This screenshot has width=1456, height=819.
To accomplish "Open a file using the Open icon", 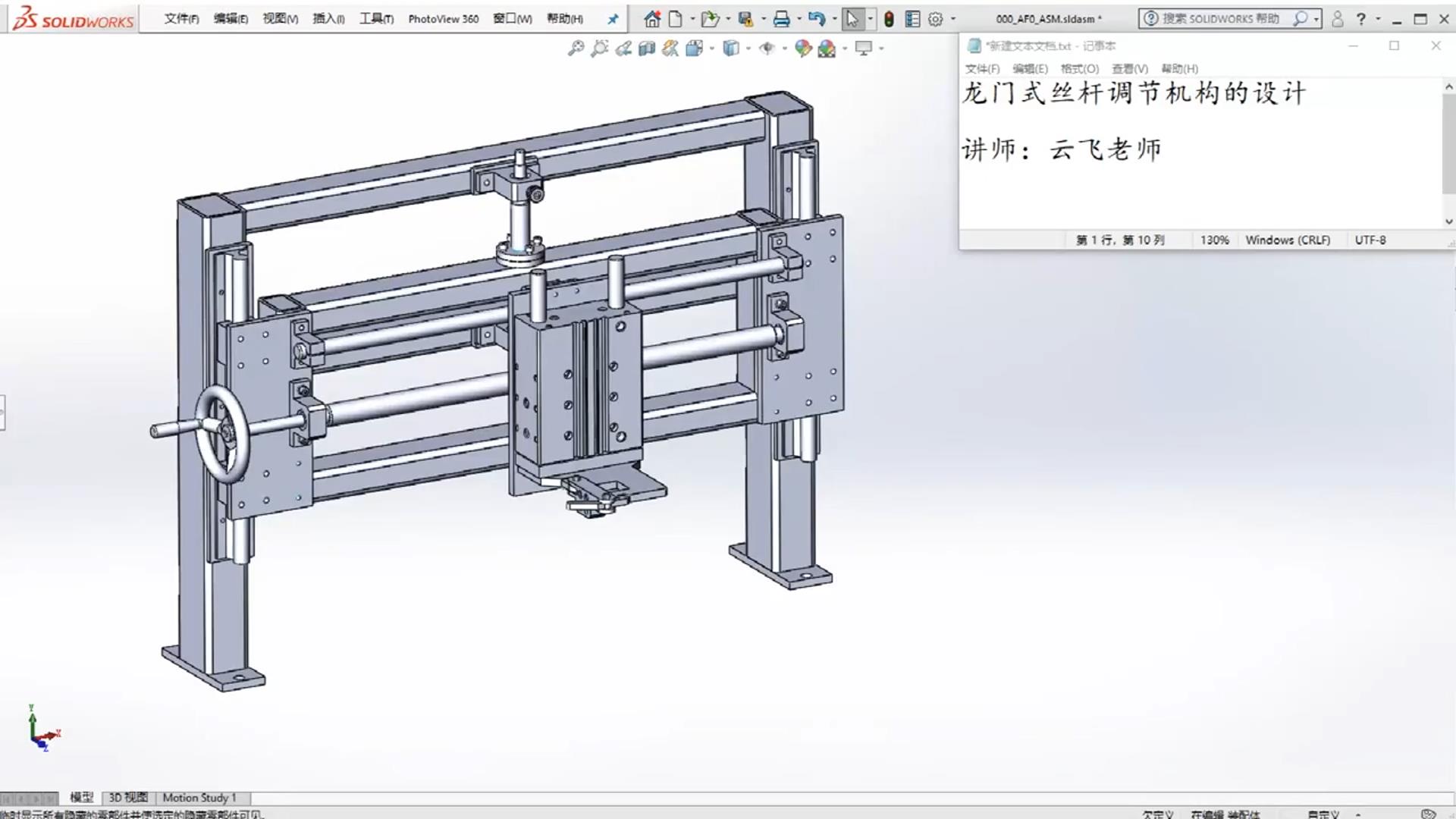I will (710, 19).
